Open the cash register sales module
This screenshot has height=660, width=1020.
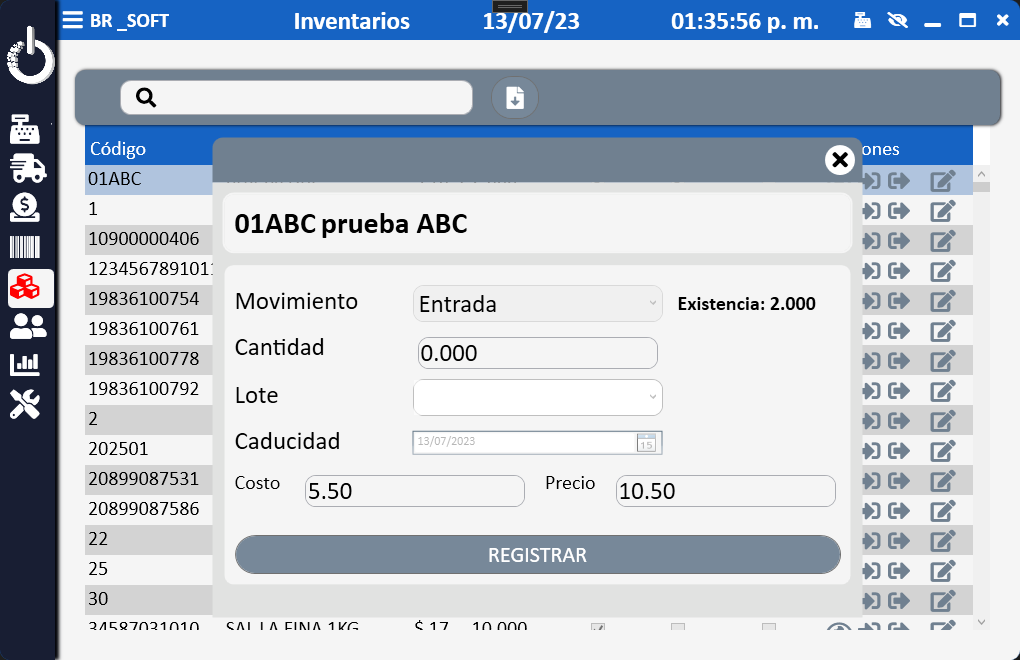point(27,129)
